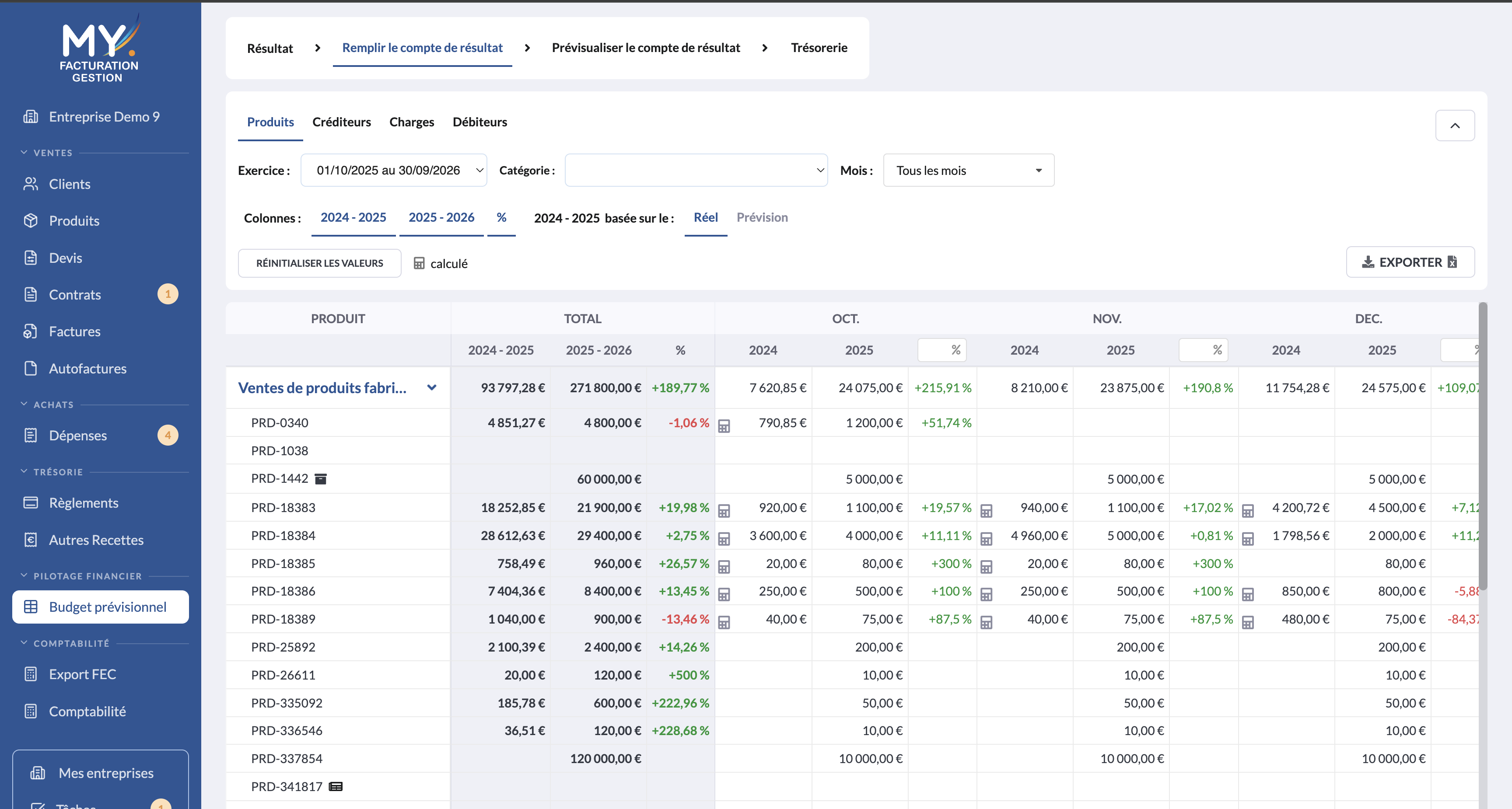Image resolution: width=1512 pixels, height=809 pixels.
Task: Collapse the COMPTABILITÉ sidebar section
Action: point(24,643)
